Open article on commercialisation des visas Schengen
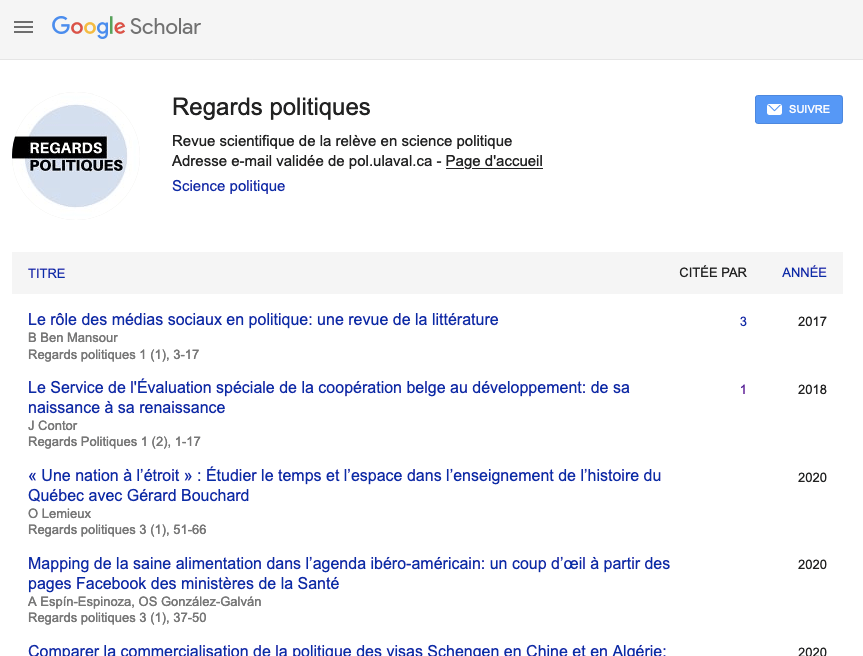The height and width of the screenshot is (656, 863). click(346, 649)
